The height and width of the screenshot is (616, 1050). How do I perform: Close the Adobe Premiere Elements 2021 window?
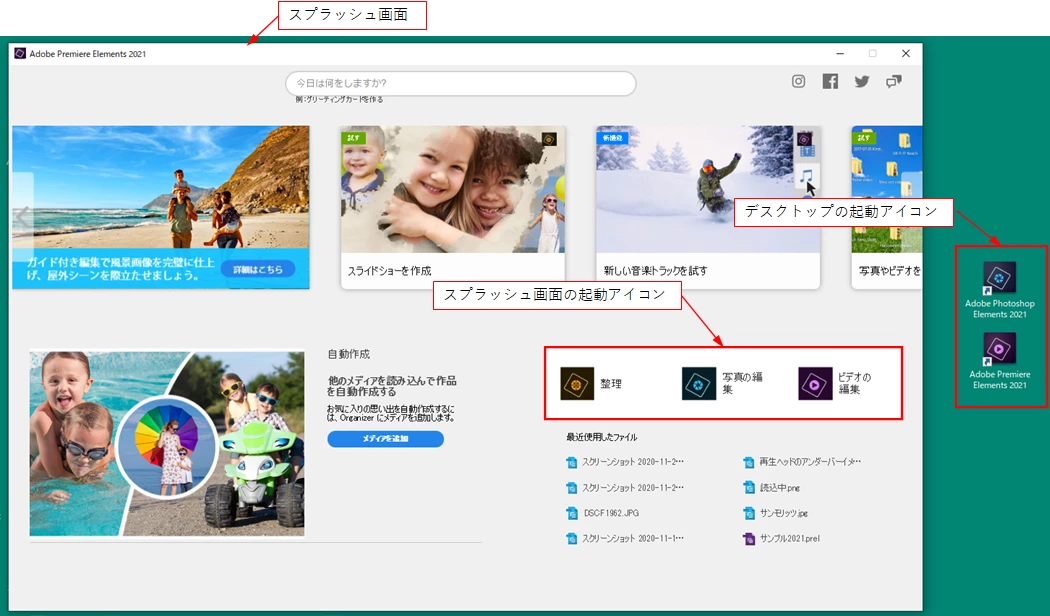[905, 54]
